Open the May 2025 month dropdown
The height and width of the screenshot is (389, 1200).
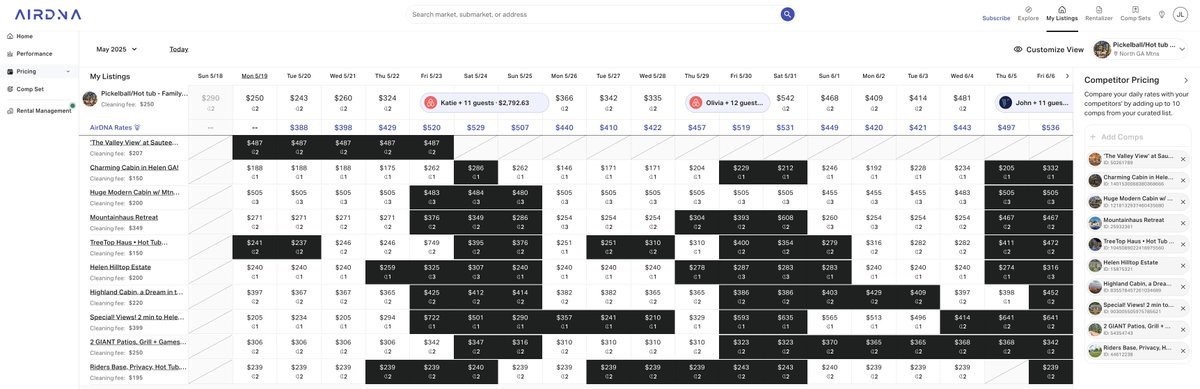(117, 48)
